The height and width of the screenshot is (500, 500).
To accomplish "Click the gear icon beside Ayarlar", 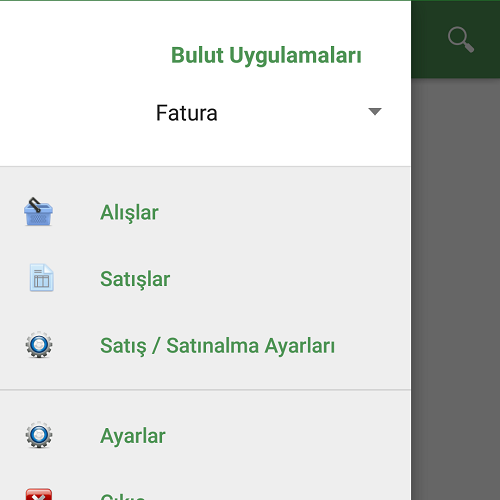I will (x=39, y=435).
